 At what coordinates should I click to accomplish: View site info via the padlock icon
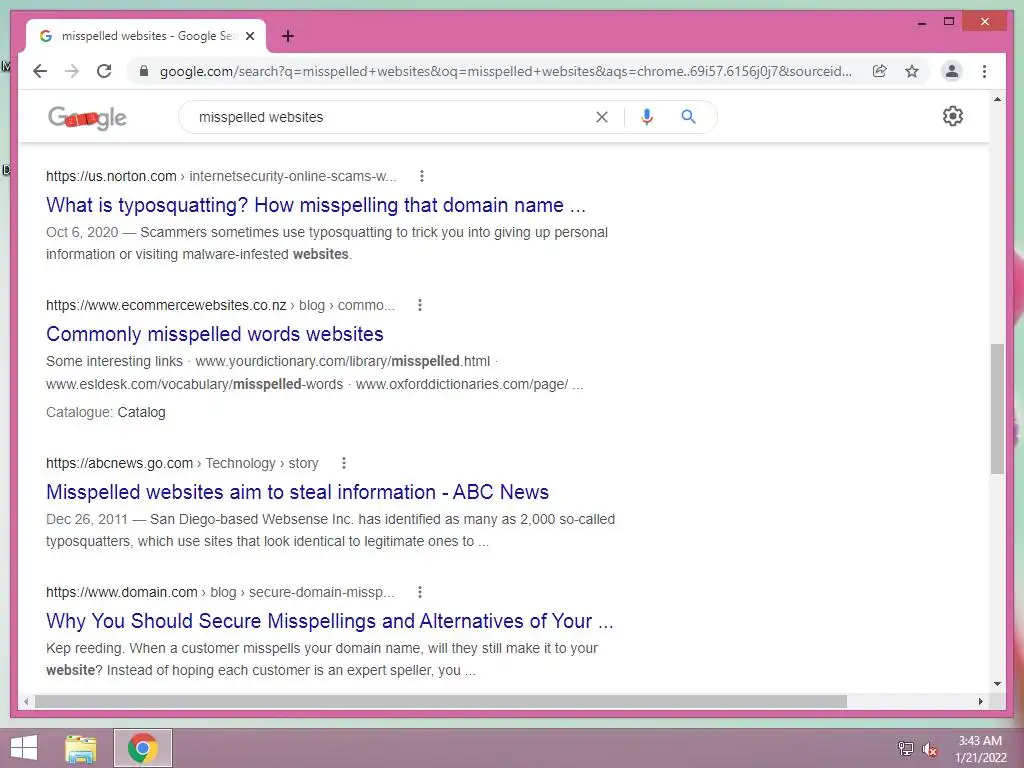(x=144, y=71)
